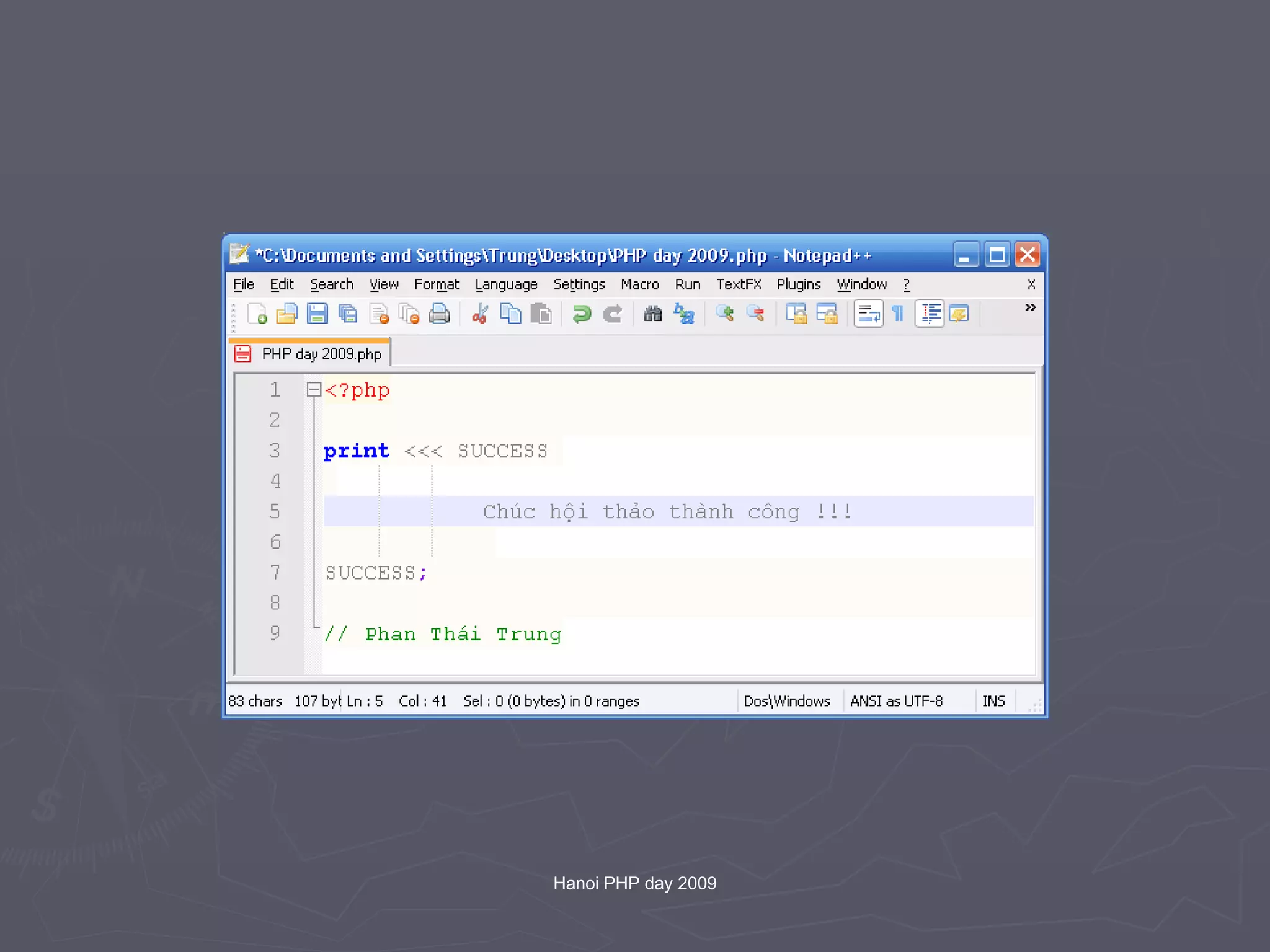Click the Undo green arrow icon
The height and width of the screenshot is (952, 1270).
click(x=582, y=314)
